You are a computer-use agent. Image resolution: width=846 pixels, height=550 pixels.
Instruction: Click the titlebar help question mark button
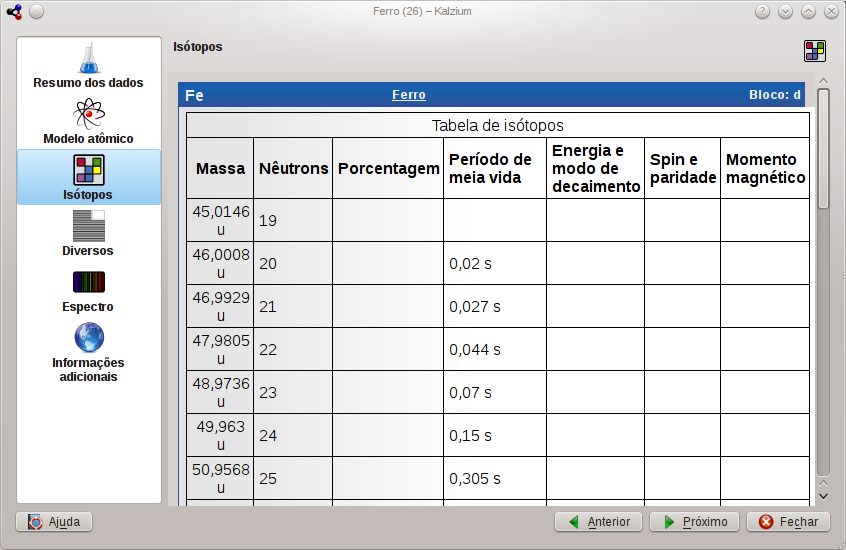(762, 11)
